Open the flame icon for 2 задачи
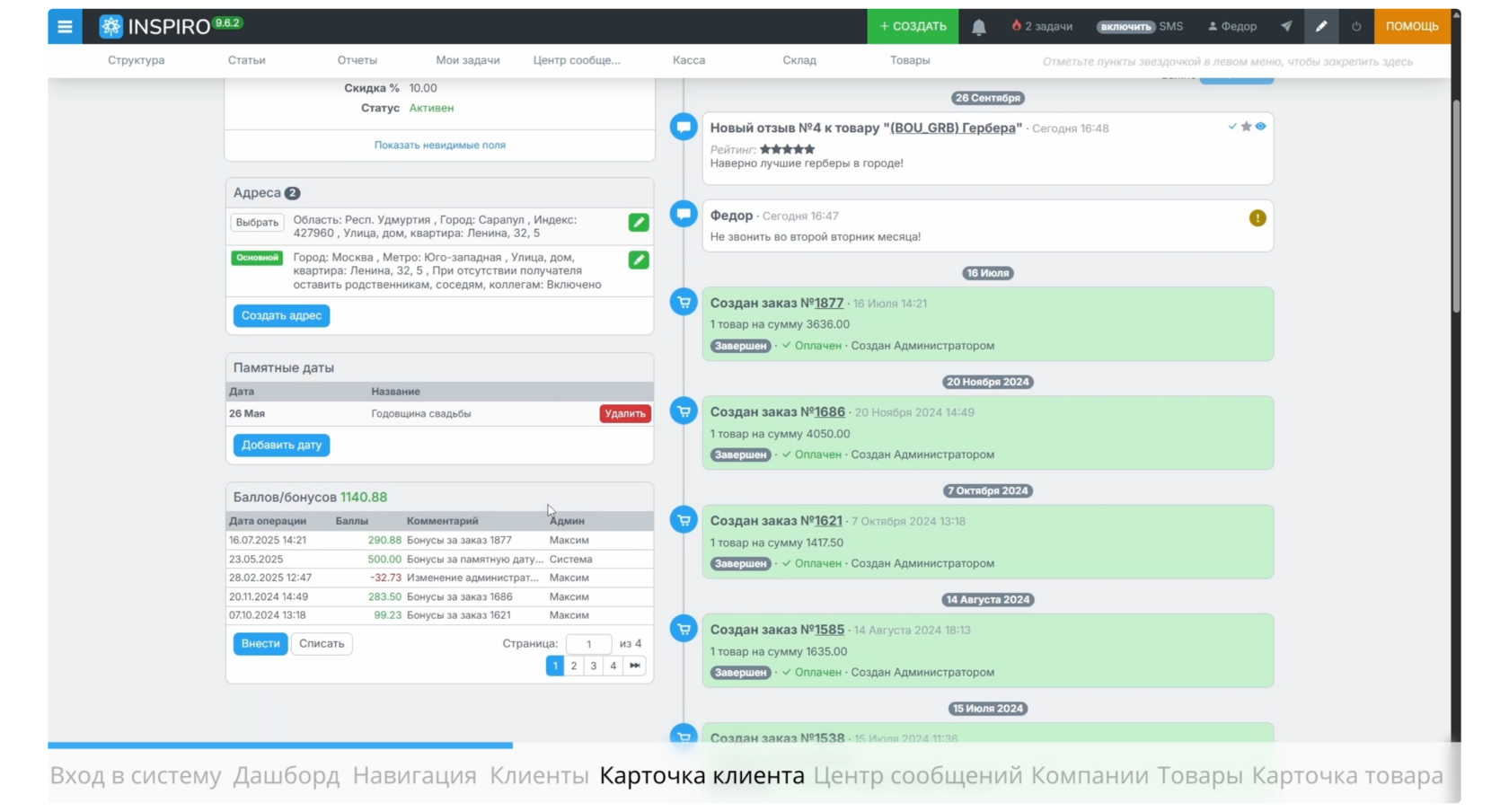This screenshot has width=1509, height=812. [x=1017, y=26]
